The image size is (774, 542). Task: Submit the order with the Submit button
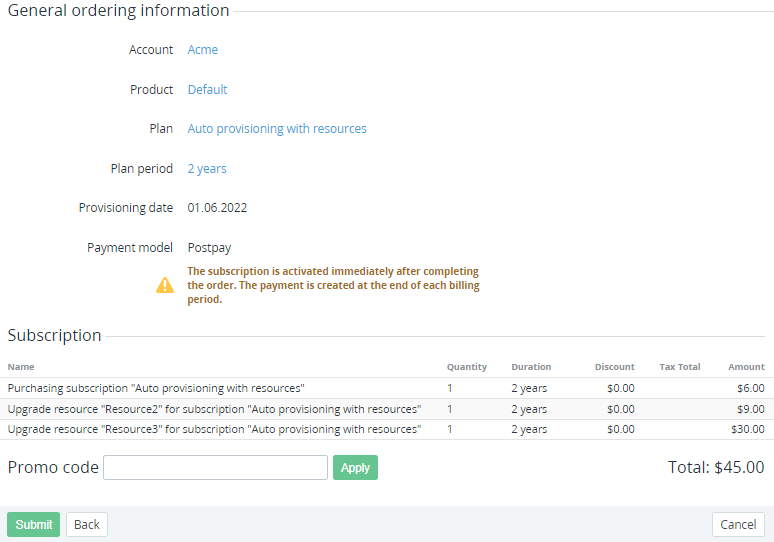coord(33,525)
